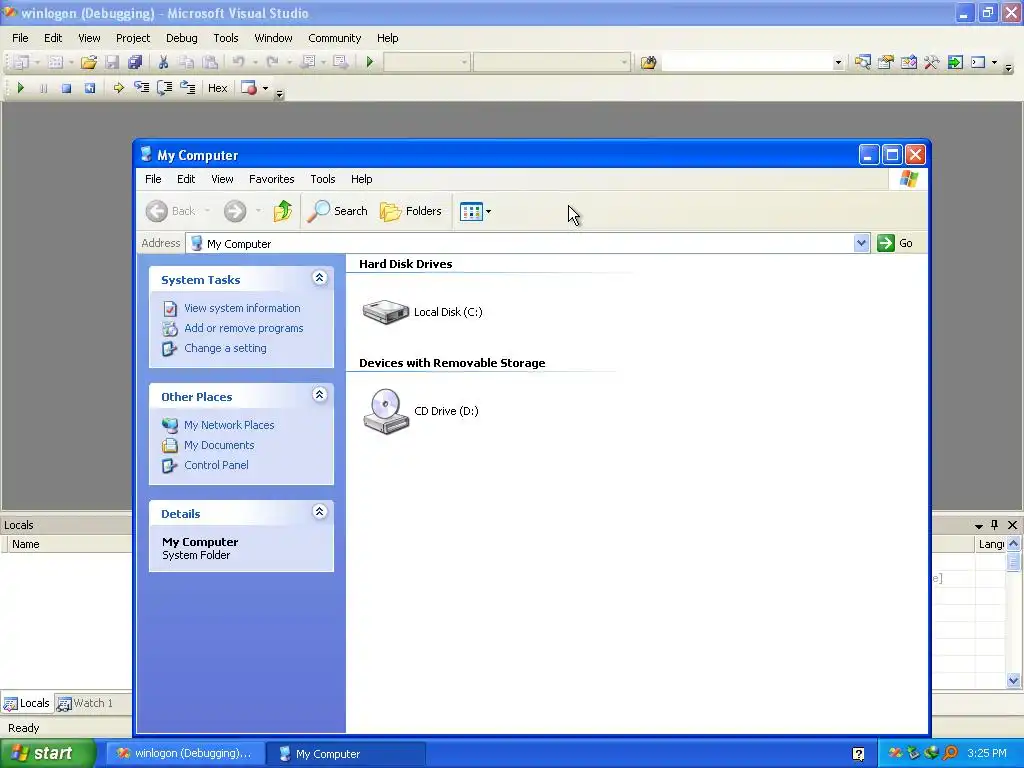Click Change a setting link
Image resolution: width=1024 pixels, height=768 pixels.
point(225,348)
